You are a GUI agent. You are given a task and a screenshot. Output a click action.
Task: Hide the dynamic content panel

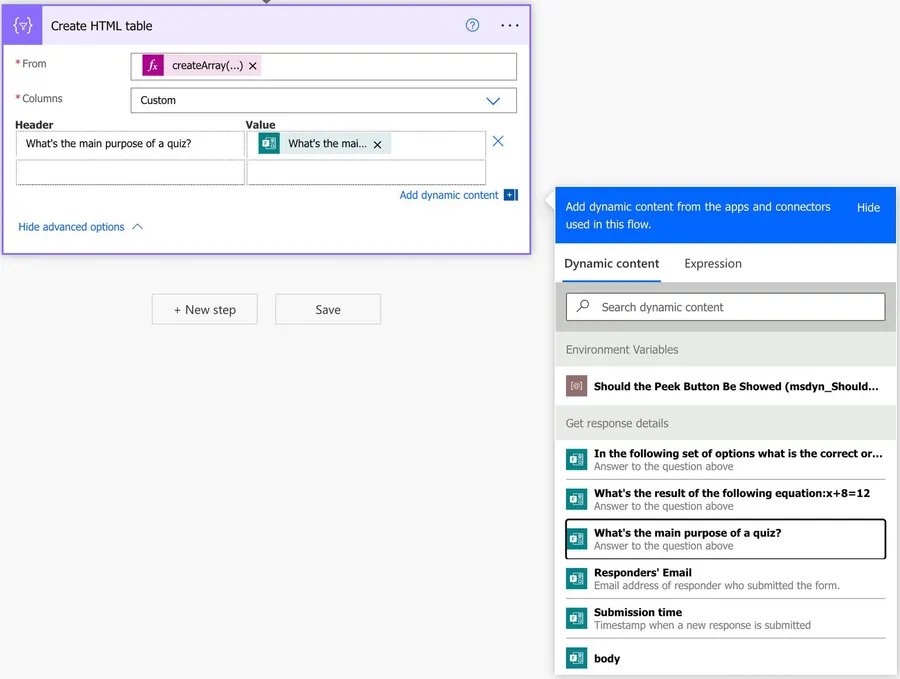pyautogui.click(x=868, y=207)
